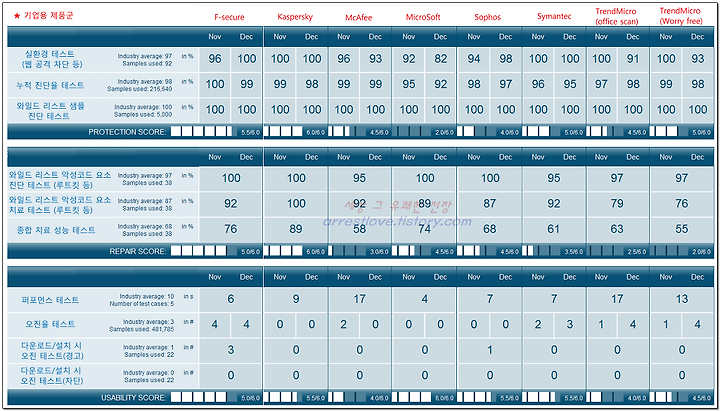
Task: Select TrendMicro Worry free's 종합 치료 value 55
Action: [x=681, y=229]
